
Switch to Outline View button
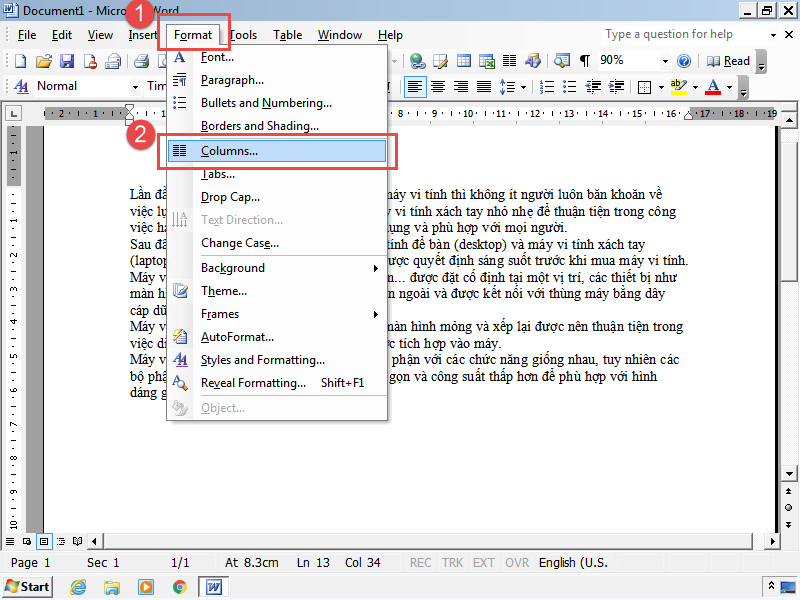click(61, 541)
